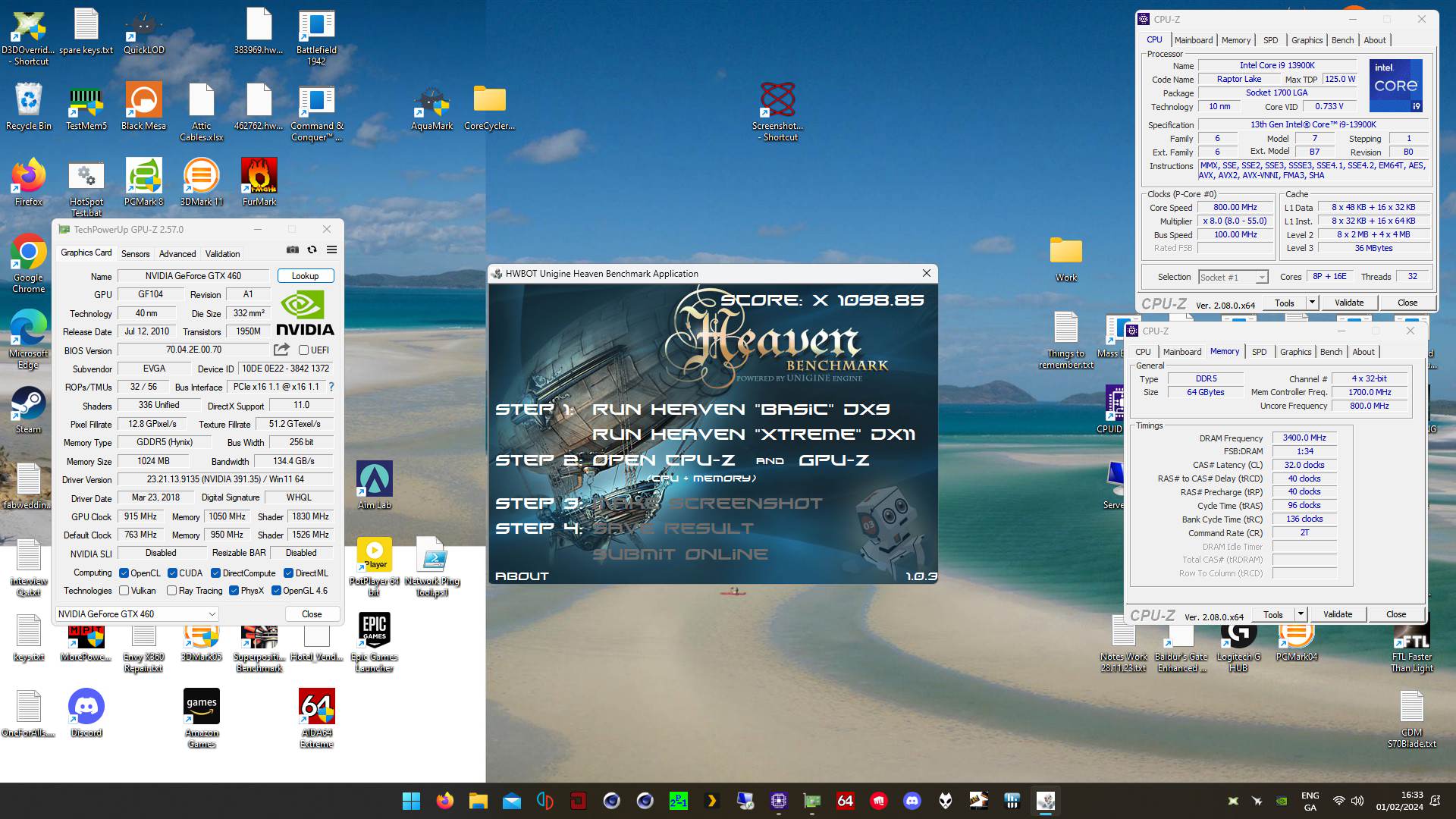Viewport: 1456px width, 819px height.
Task: Toggle the Vulkan checkbox
Action: 124,591
